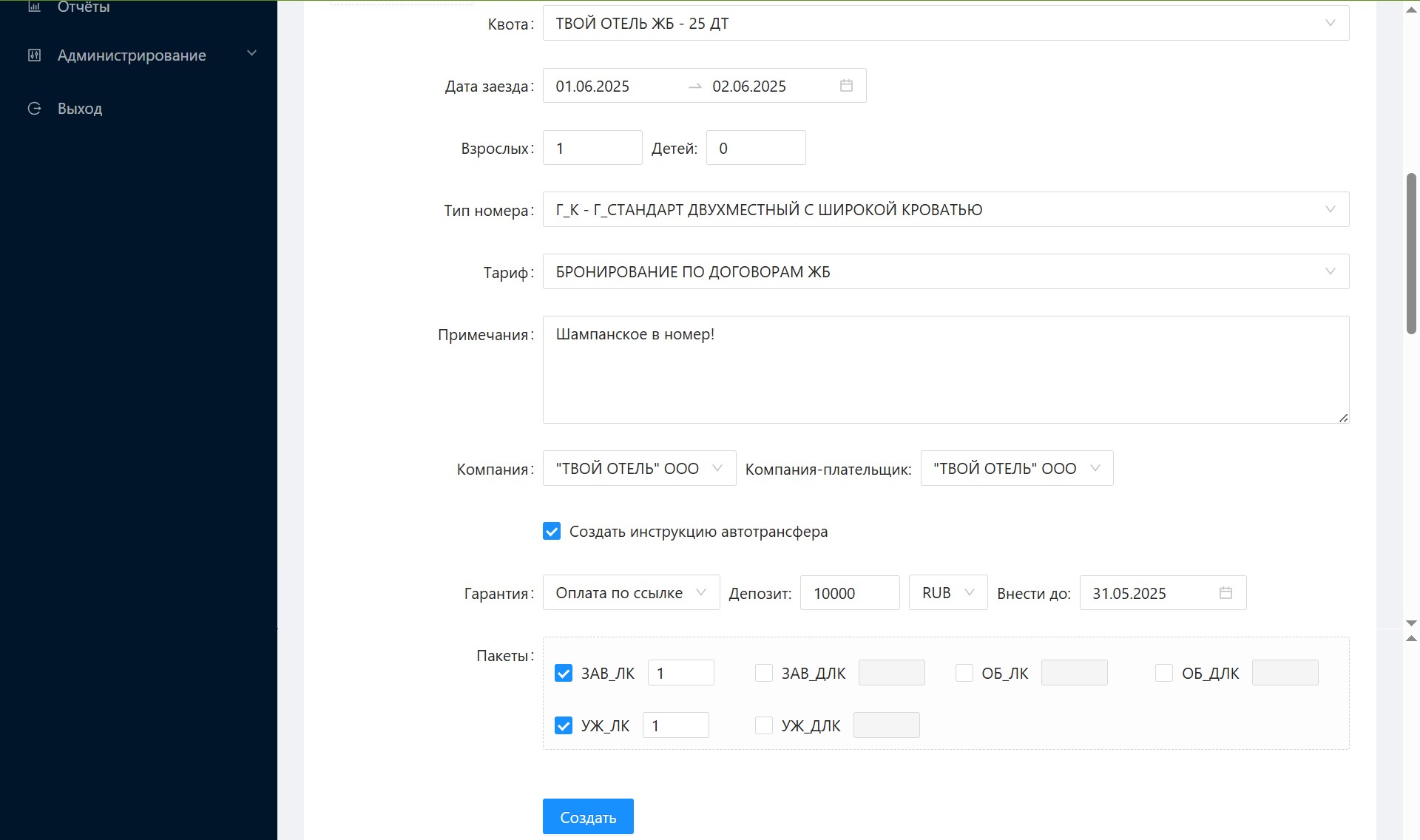This screenshot has width=1420, height=840.
Task: Click the Администрирование sidebar icon
Action: [x=34, y=55]
